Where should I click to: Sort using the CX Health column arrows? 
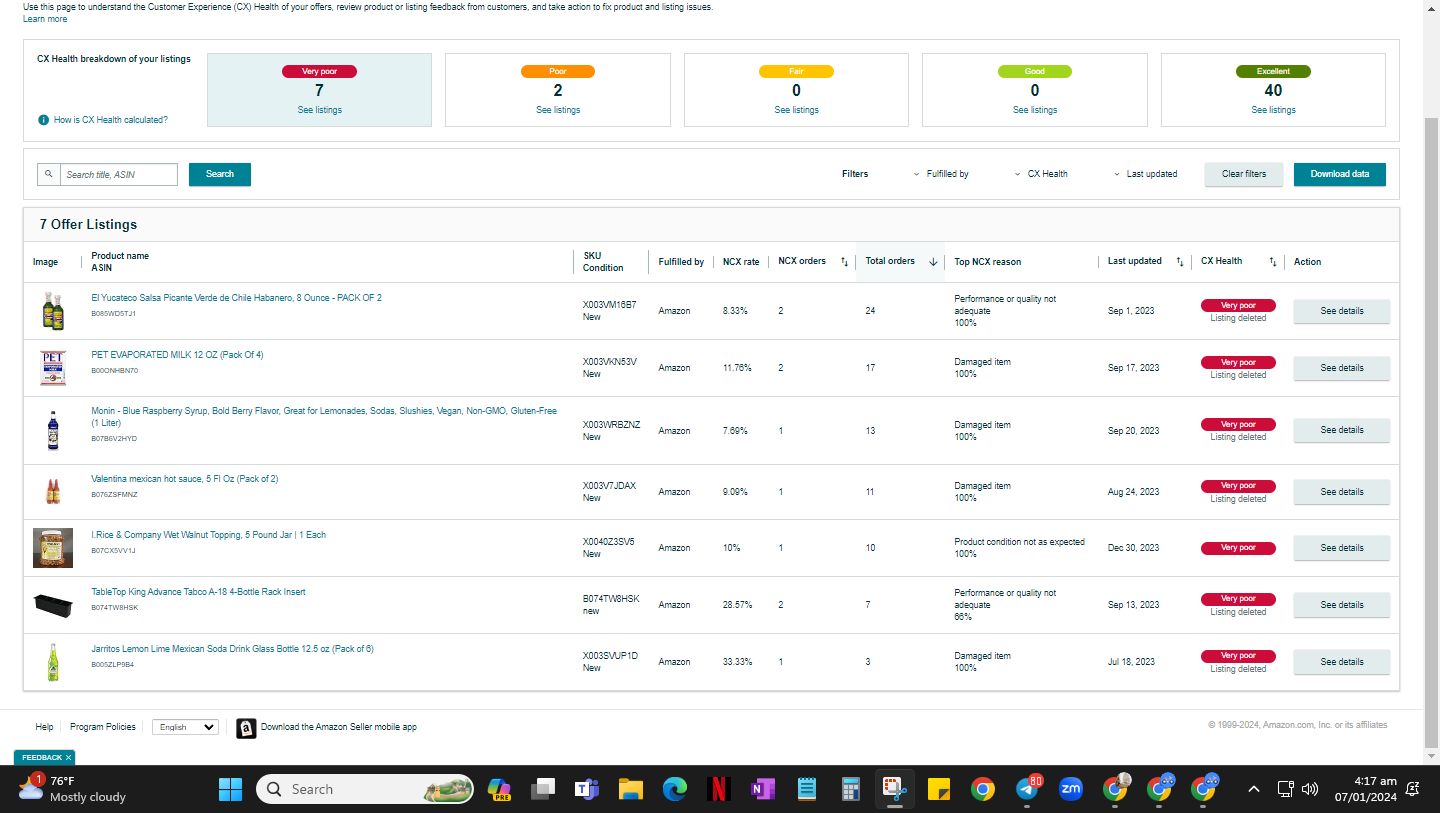click(1273, 262)
